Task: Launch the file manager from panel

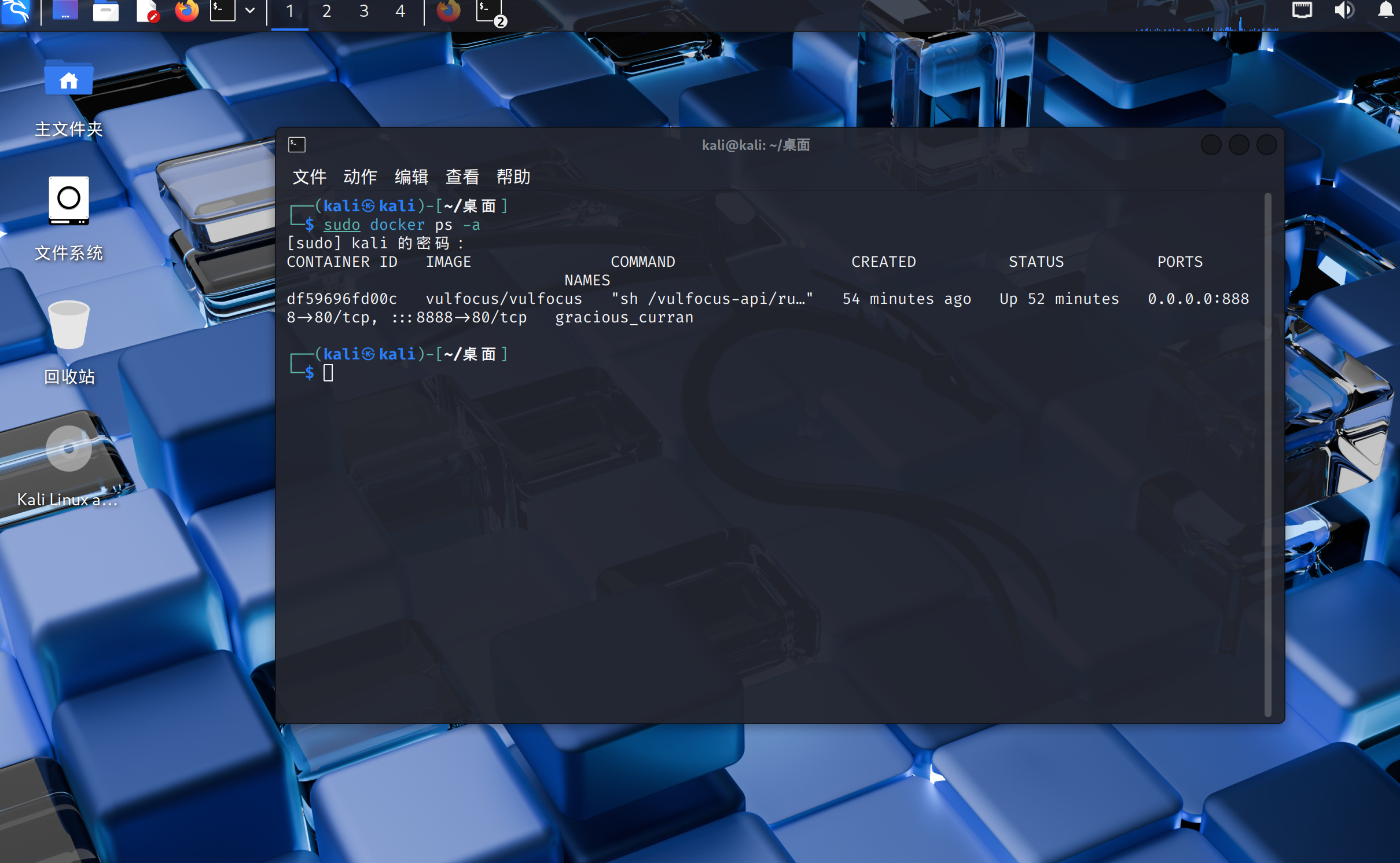Action: pos(106,10)
